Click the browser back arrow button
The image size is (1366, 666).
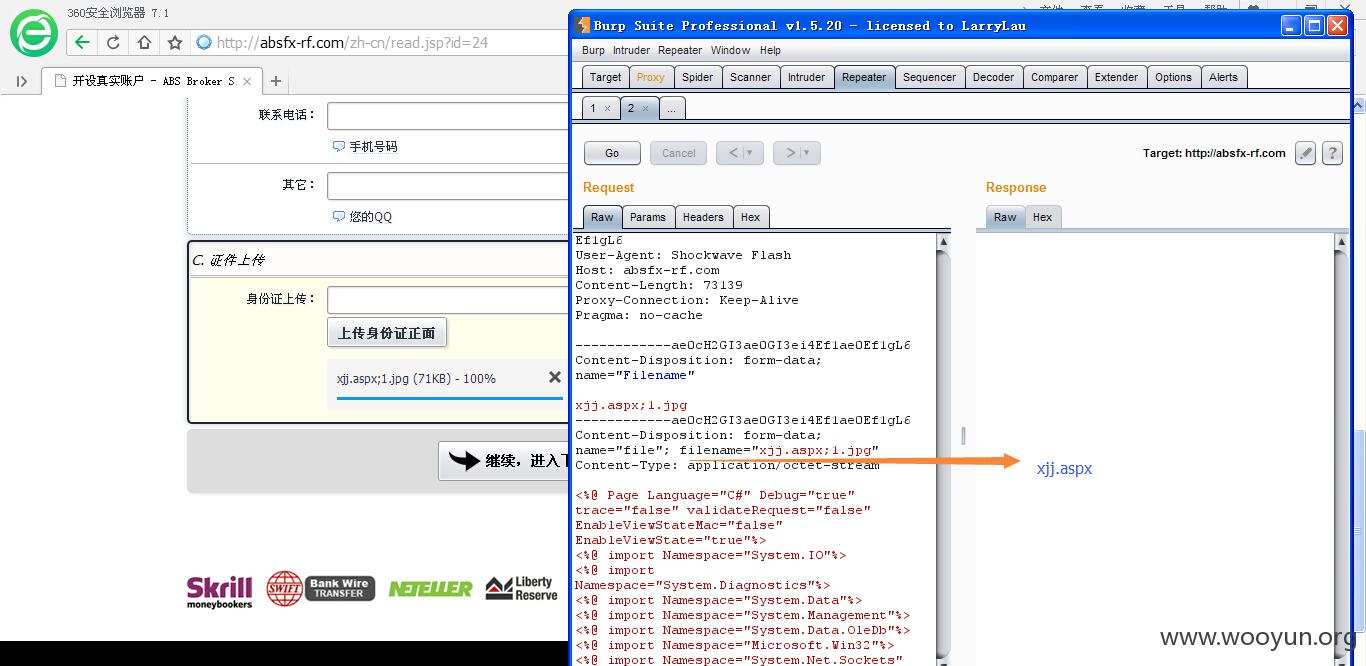click(82, 42)
